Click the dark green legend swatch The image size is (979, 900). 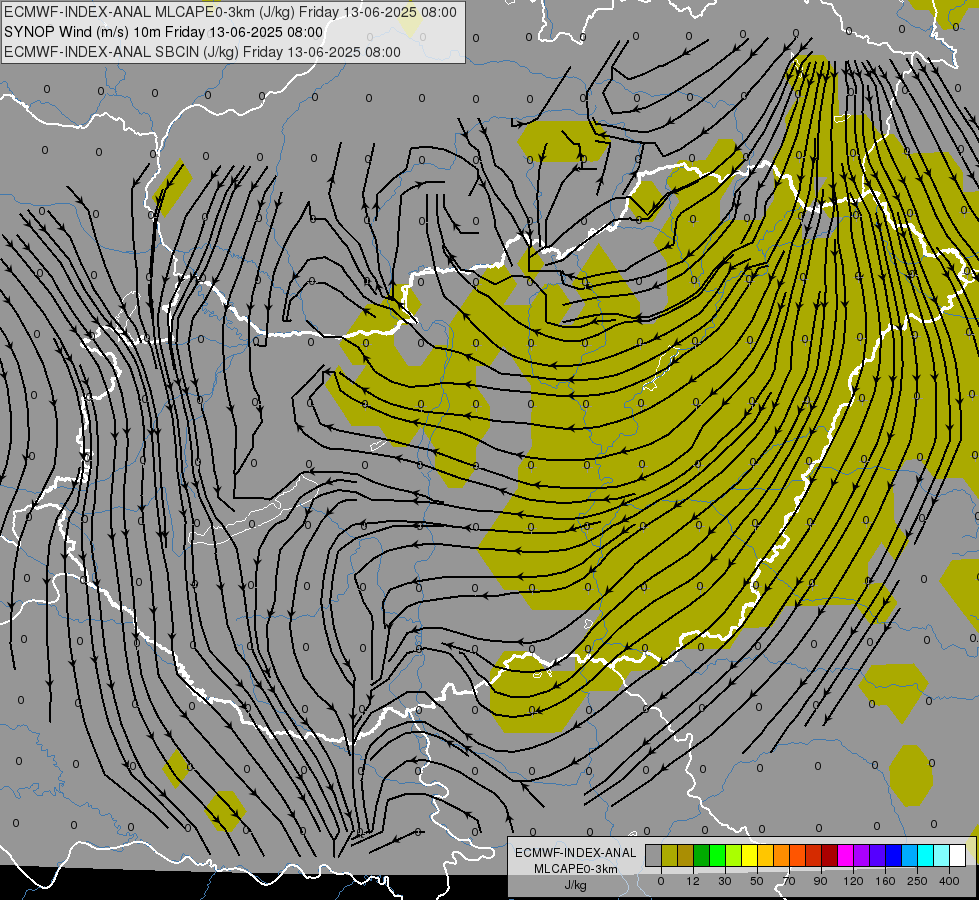(702, 855)
